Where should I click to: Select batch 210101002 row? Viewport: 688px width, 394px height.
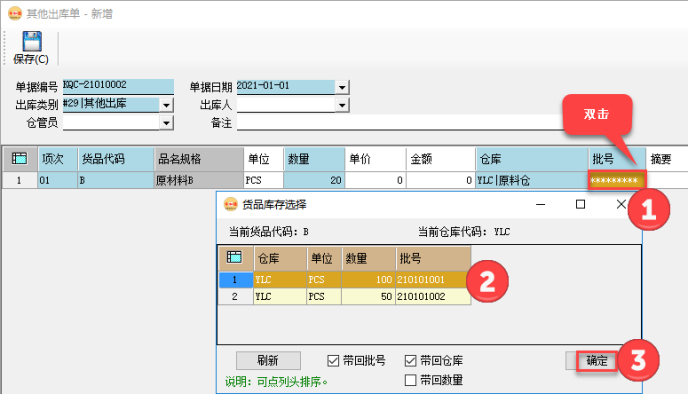(x=344, y=297)
